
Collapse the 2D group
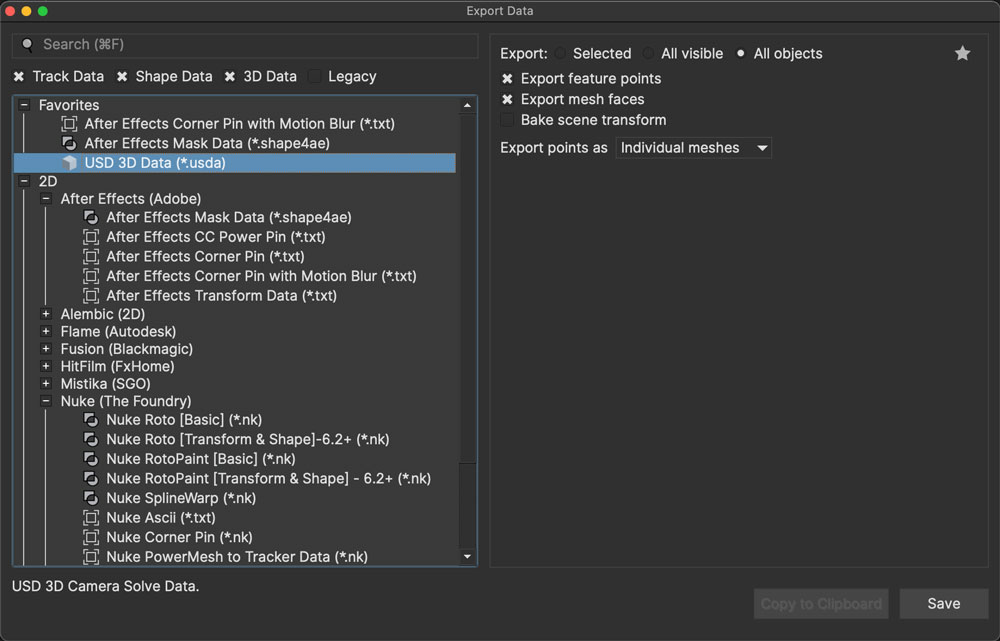click(24, 181)
